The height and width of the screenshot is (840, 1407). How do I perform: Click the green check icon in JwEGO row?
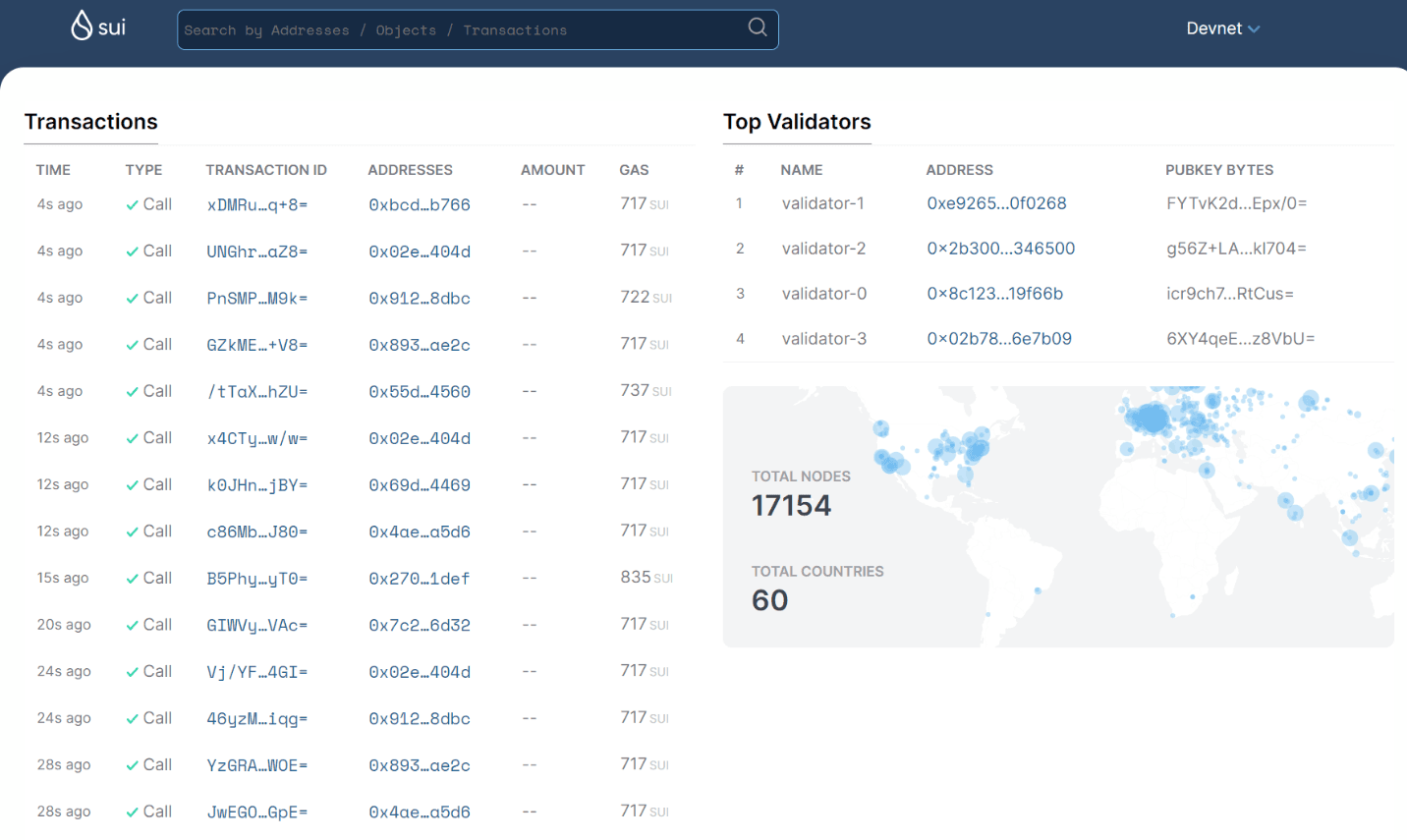(132, 812)
